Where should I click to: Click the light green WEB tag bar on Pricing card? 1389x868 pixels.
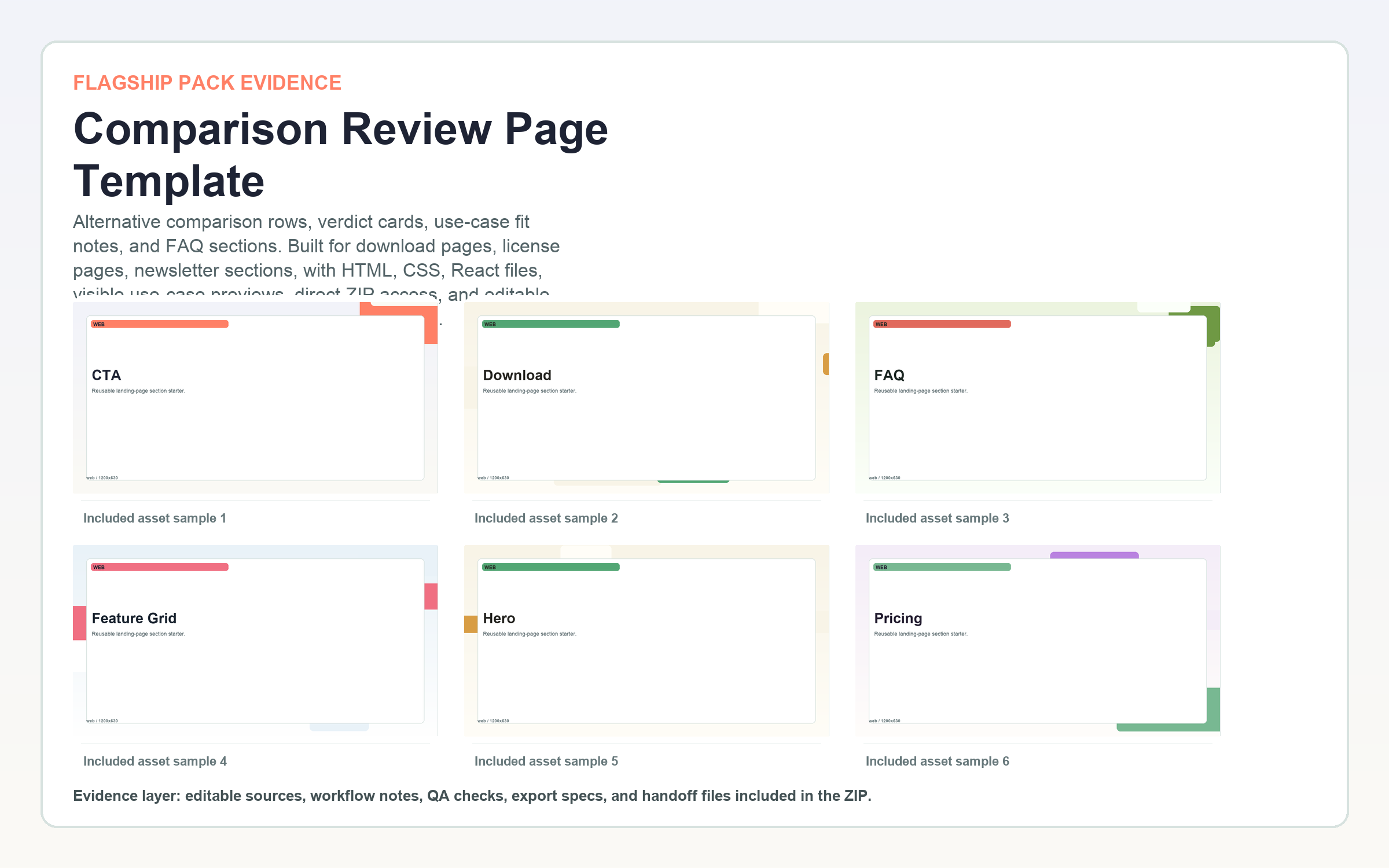click(x=942, y=567)
